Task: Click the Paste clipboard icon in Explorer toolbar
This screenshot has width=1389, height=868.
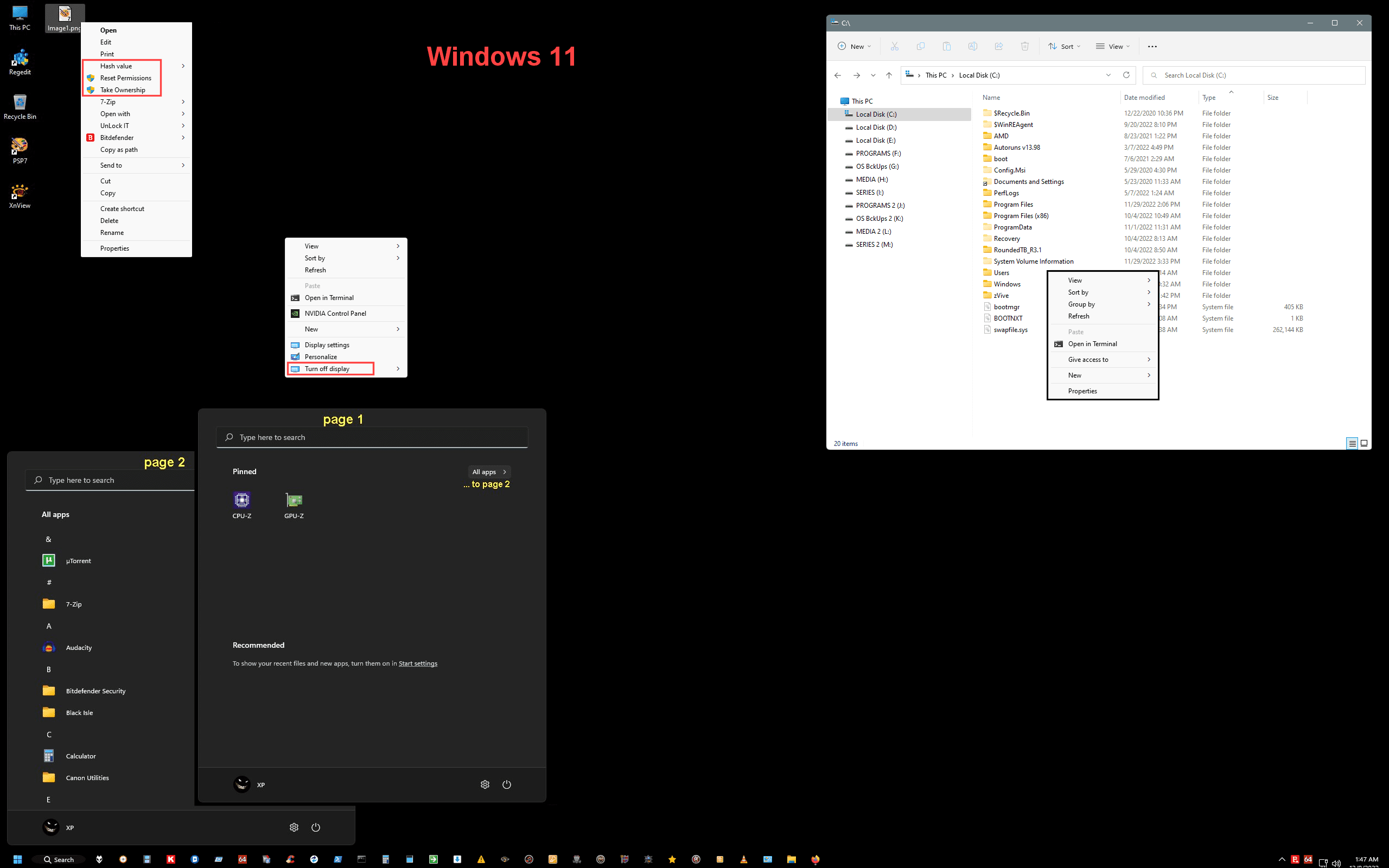Action: point(946,47)
